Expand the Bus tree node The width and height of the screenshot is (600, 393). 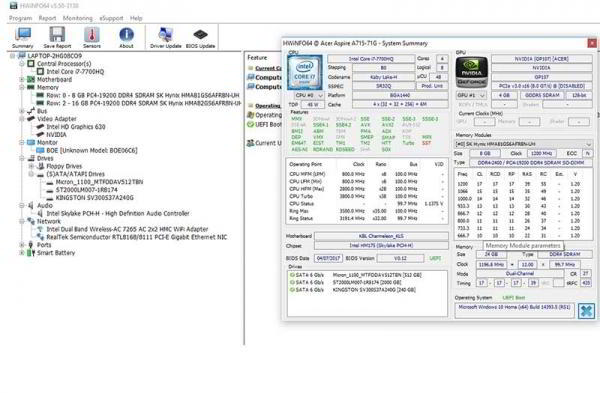[22, 111]
